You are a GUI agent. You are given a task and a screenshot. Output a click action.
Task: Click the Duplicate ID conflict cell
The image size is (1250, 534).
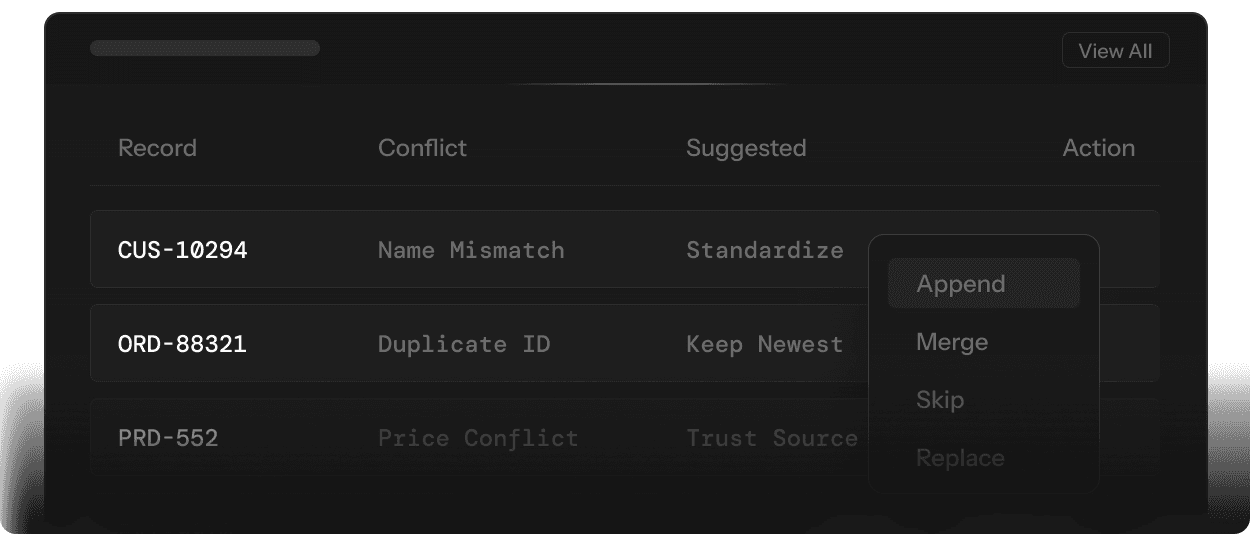pos(464,344)
